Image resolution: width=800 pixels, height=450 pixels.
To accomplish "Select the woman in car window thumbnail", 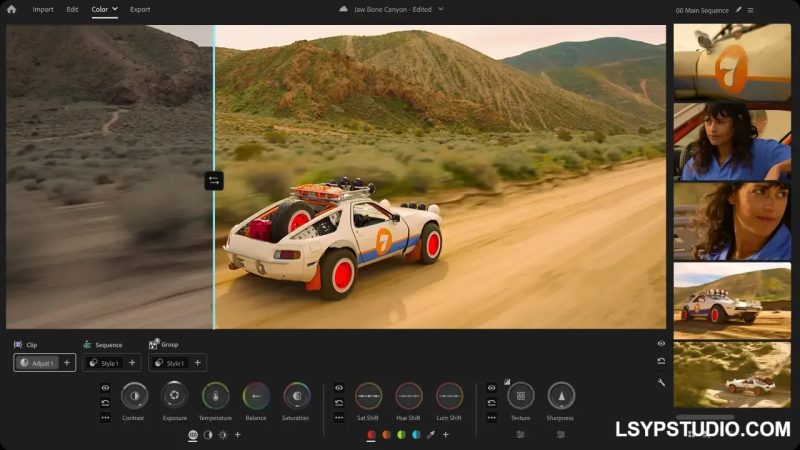I will (732, 141).
